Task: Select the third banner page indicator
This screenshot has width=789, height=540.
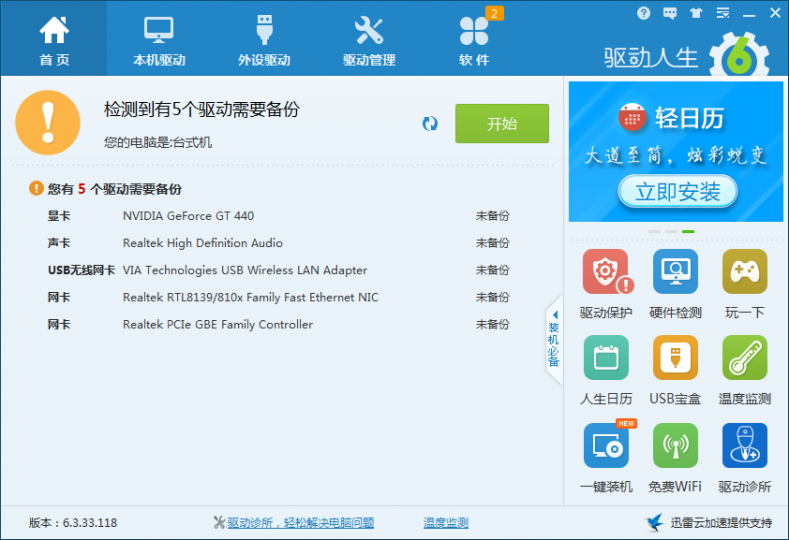Action: (x=688, y=232)
